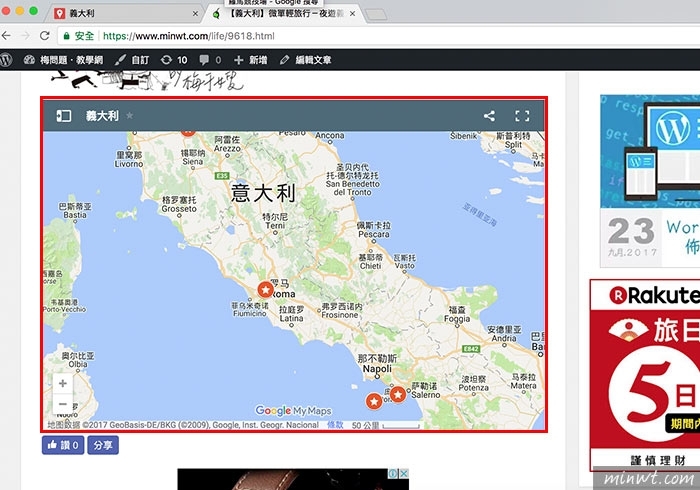The height and width of the screenshot is (490, 700).
Task: Open the 10 pending updates item
Action: [x=174, y=60]
